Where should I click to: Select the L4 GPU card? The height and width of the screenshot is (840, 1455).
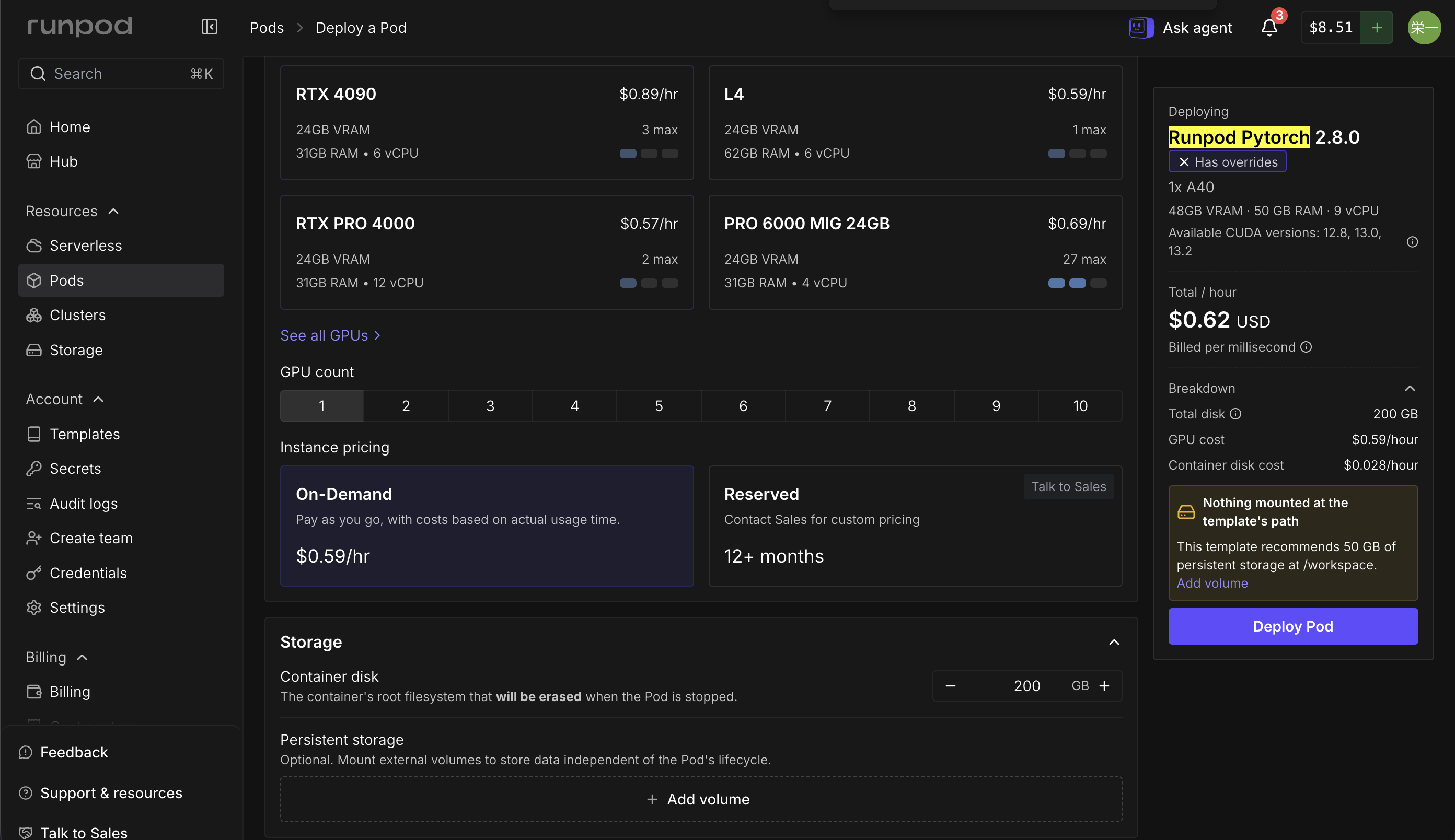point(915,123)
